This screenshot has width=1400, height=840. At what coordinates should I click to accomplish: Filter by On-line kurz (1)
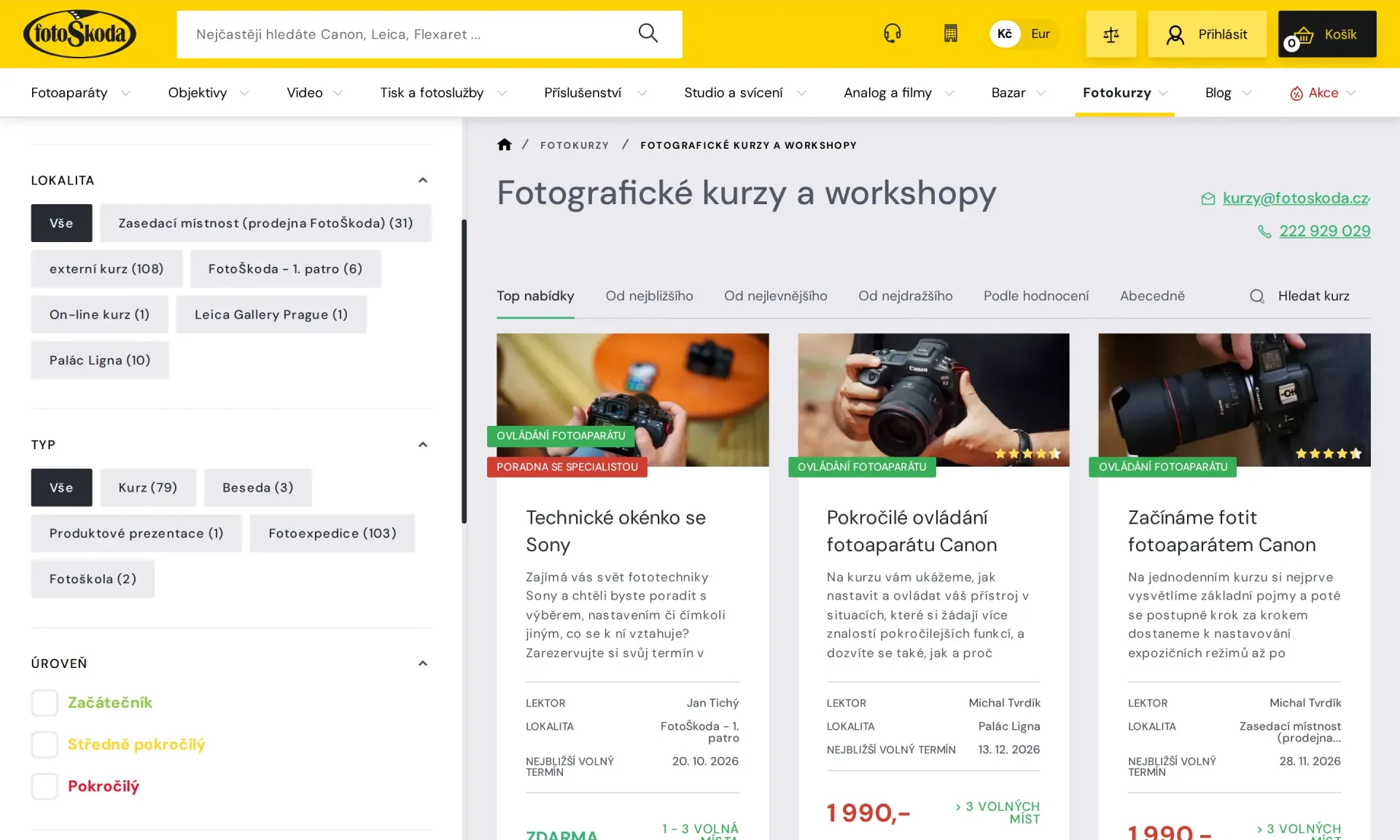[x=99, y=314]
